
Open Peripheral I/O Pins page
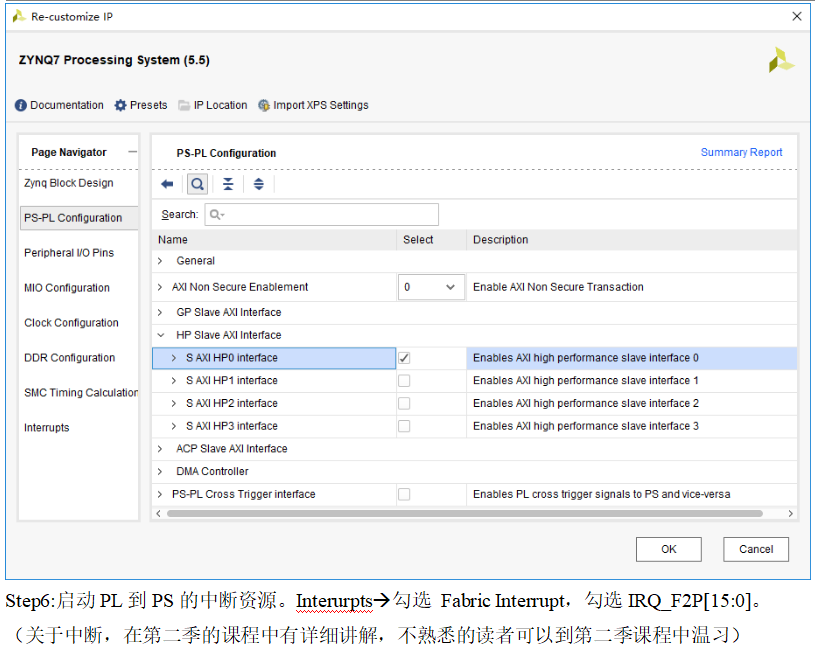click(69, 253)
